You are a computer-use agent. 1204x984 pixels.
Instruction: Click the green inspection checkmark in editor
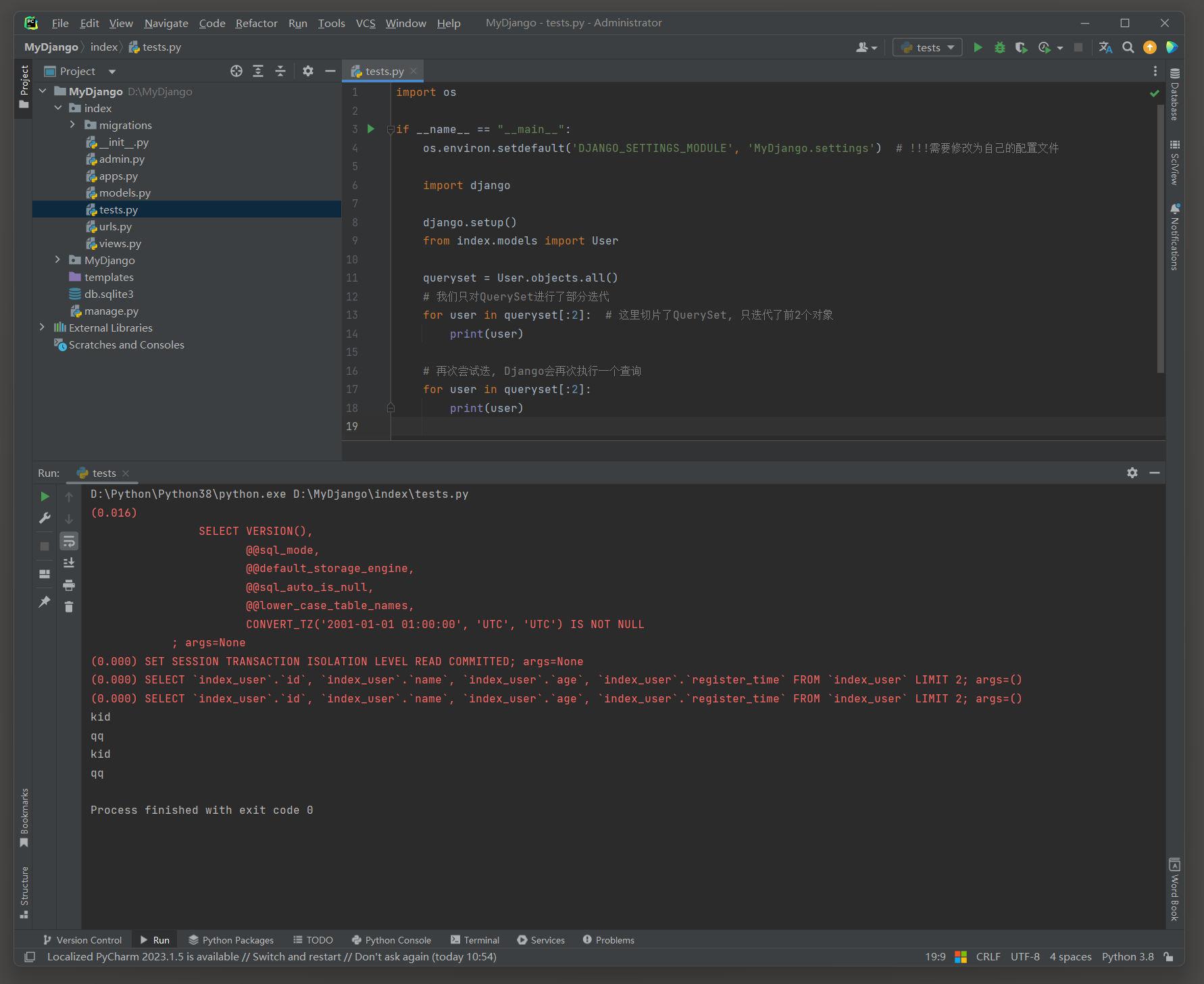[x=1155, y=93]
